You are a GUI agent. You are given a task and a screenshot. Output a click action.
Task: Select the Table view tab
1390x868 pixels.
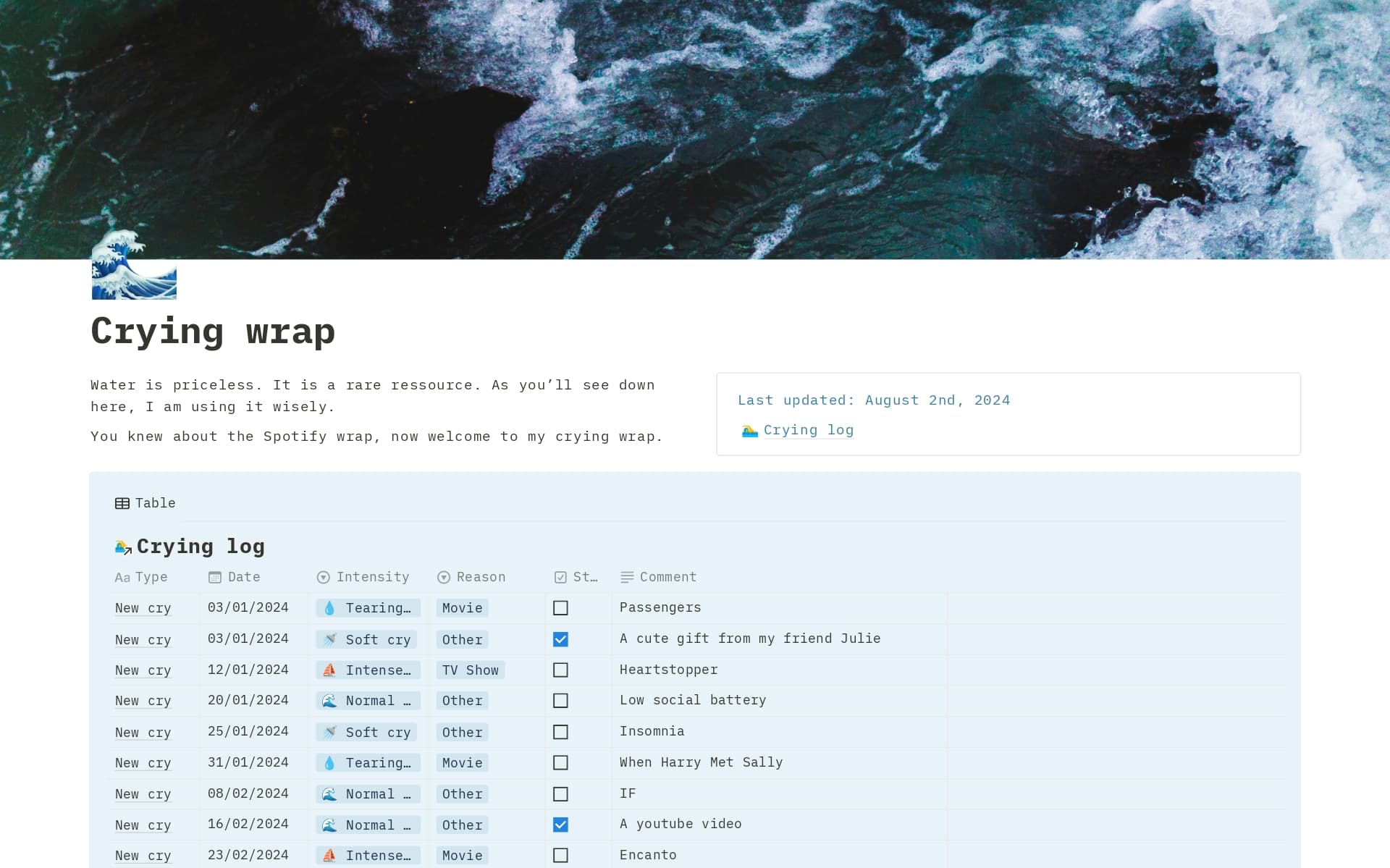point(146,503)
